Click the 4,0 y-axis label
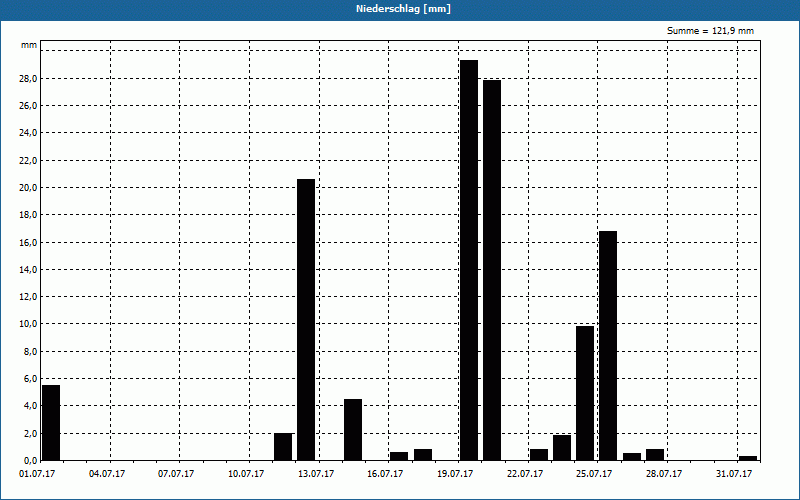 click(30, 406)
